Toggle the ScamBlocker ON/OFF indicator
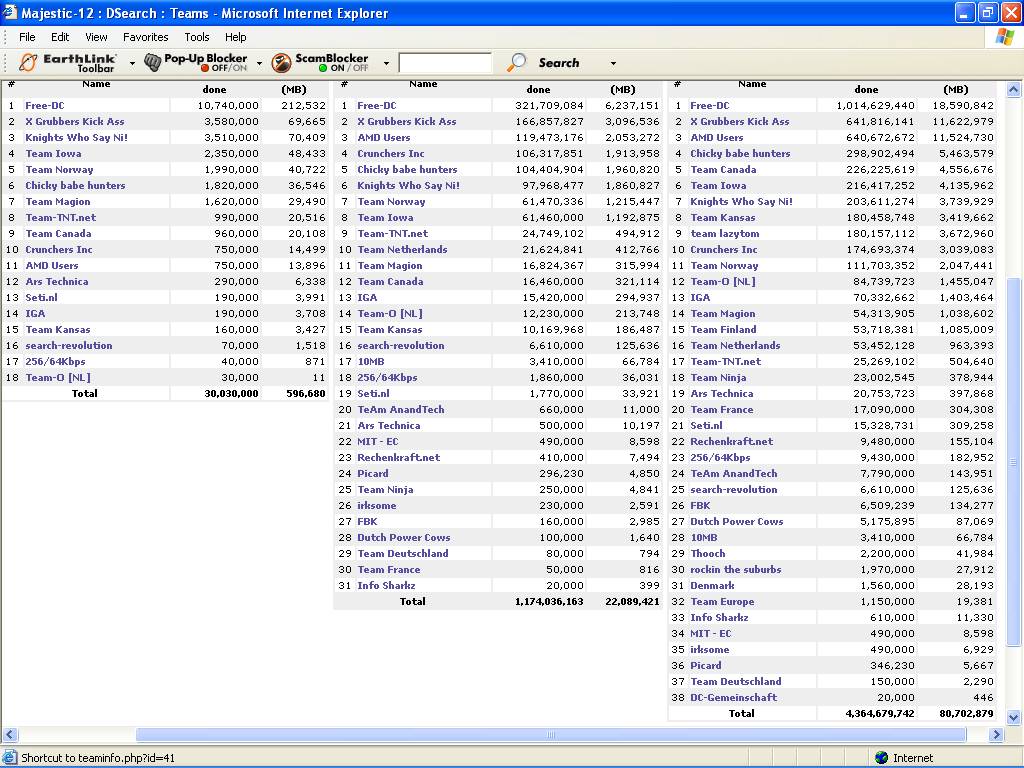 coord(344,68)
